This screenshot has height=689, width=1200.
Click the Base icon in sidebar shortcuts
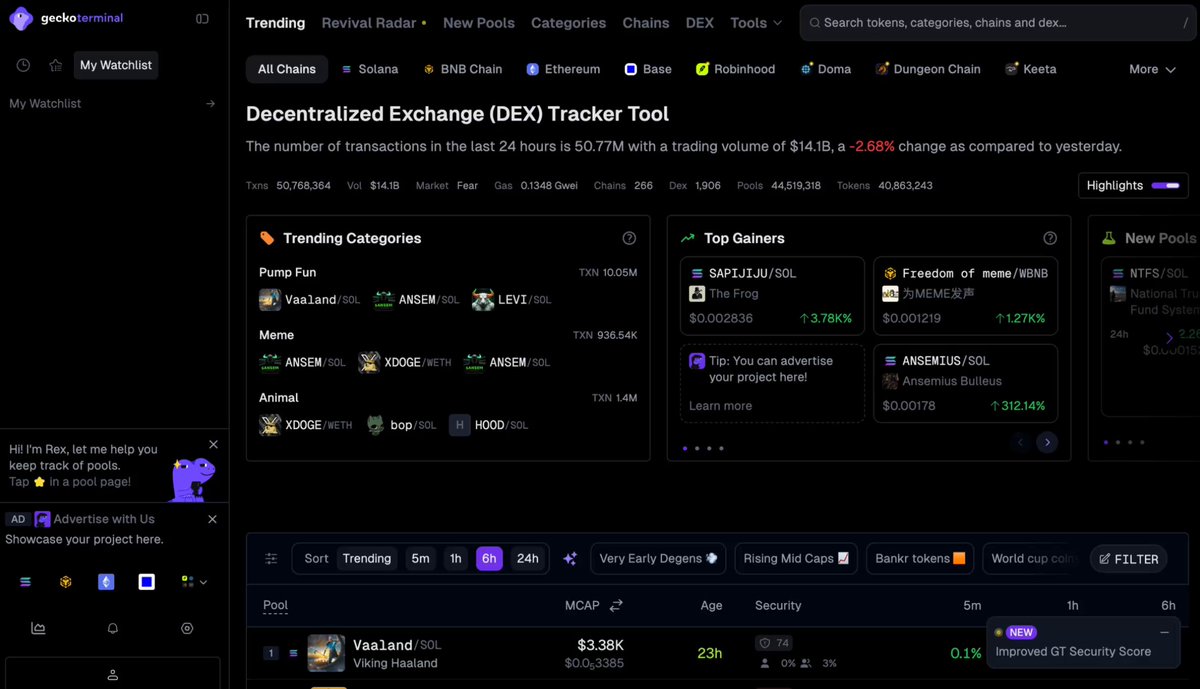147,582
